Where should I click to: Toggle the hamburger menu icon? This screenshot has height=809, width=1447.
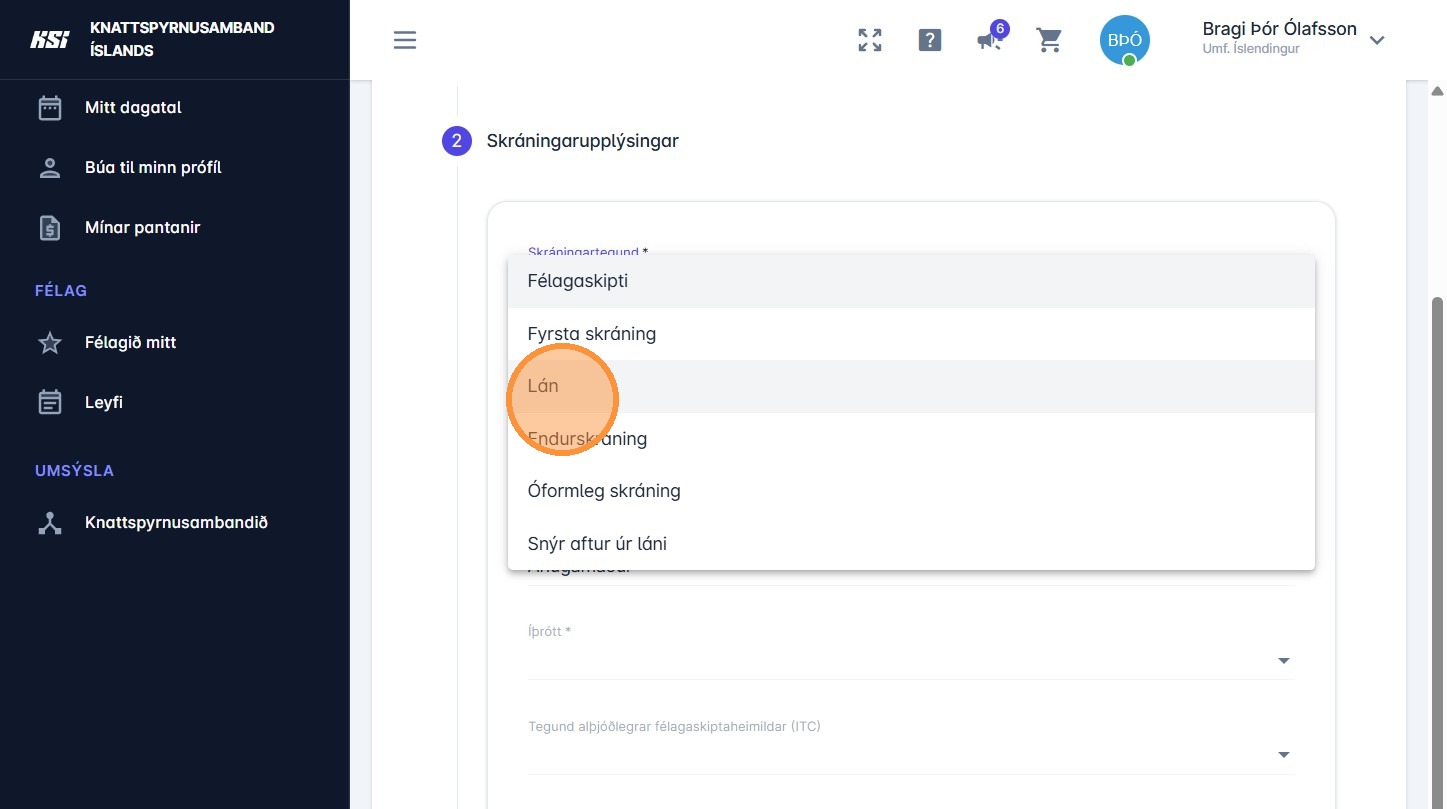(405, 40)
